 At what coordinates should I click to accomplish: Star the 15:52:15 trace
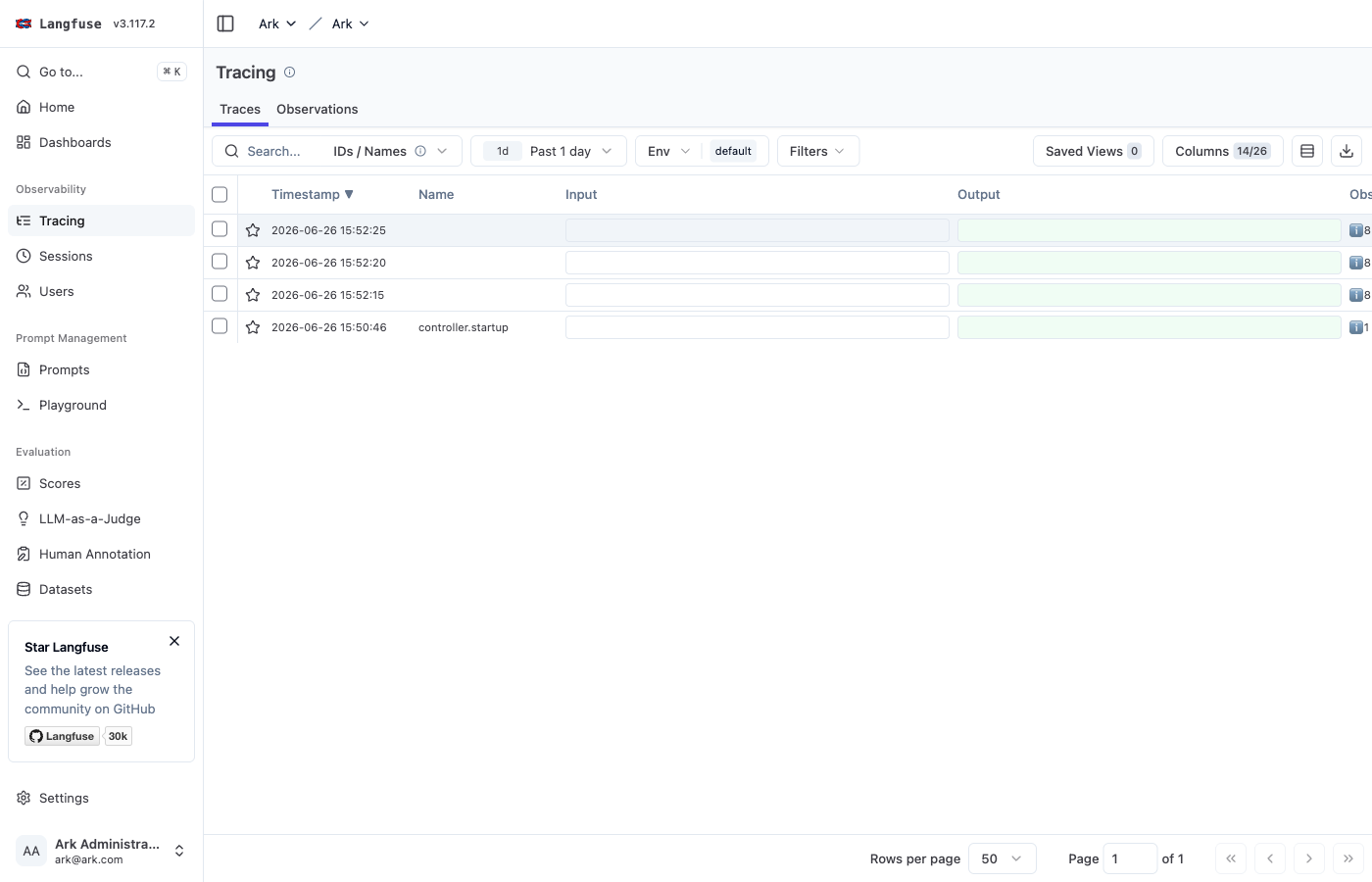coord(253,295)
